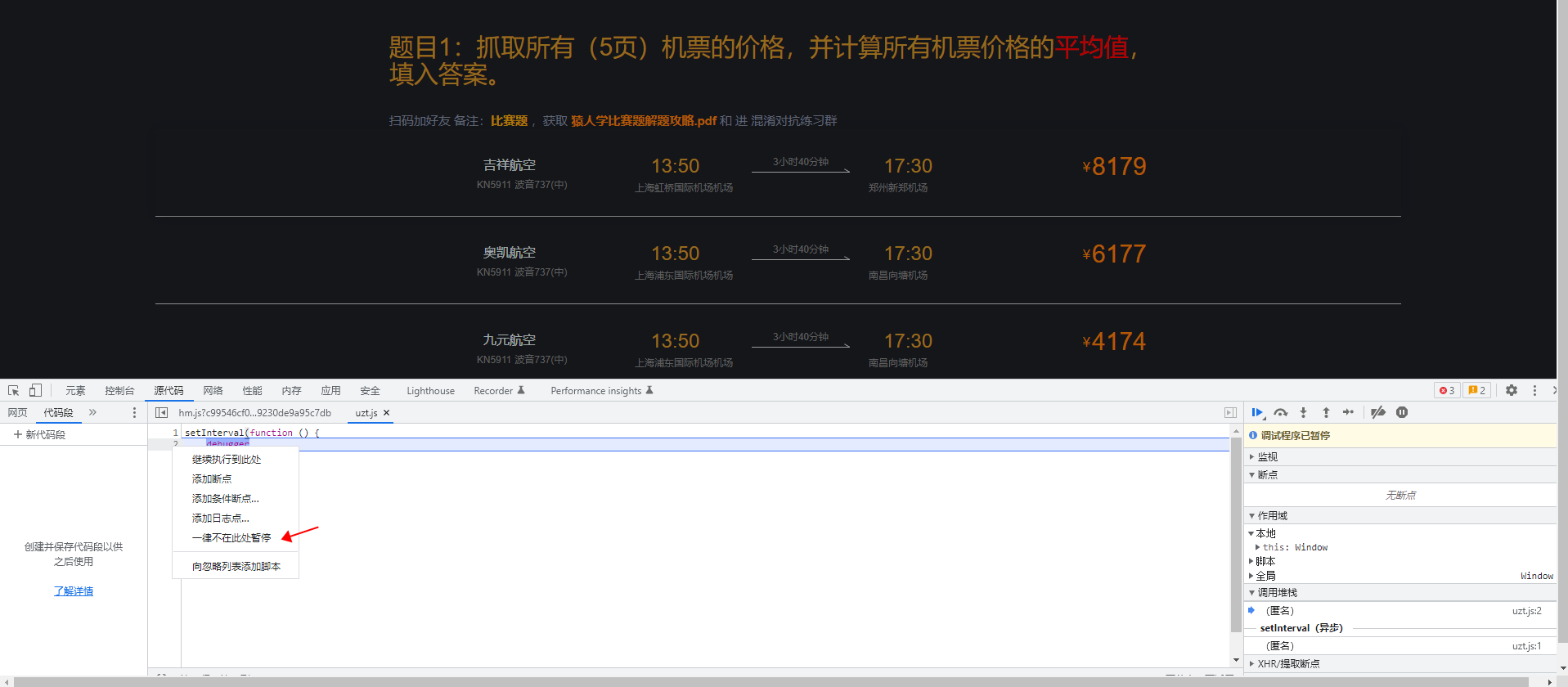Close the uzt.js file tab
The width and height of the screenshot is (1568, 687).
[387, 413]
